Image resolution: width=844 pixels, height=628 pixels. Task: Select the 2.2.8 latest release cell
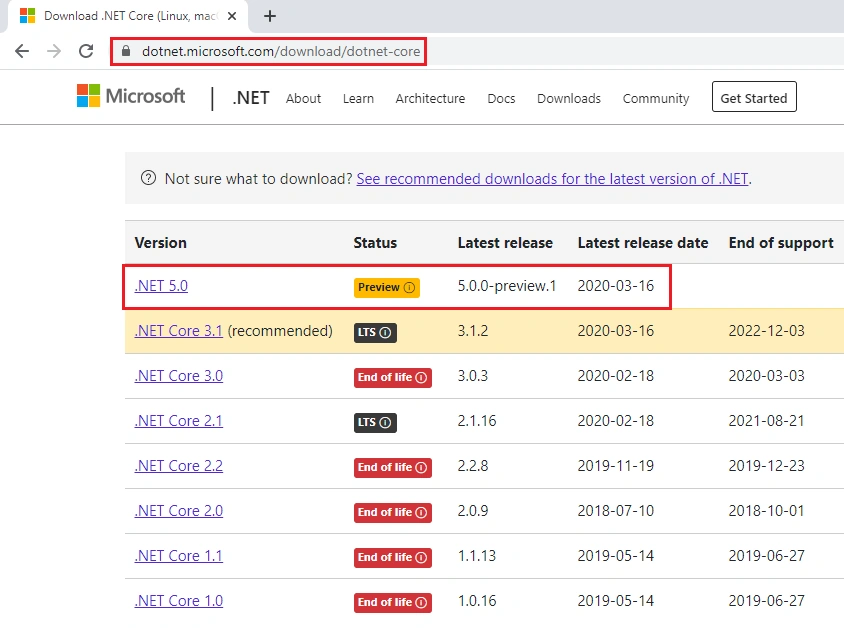click(473, 465)
